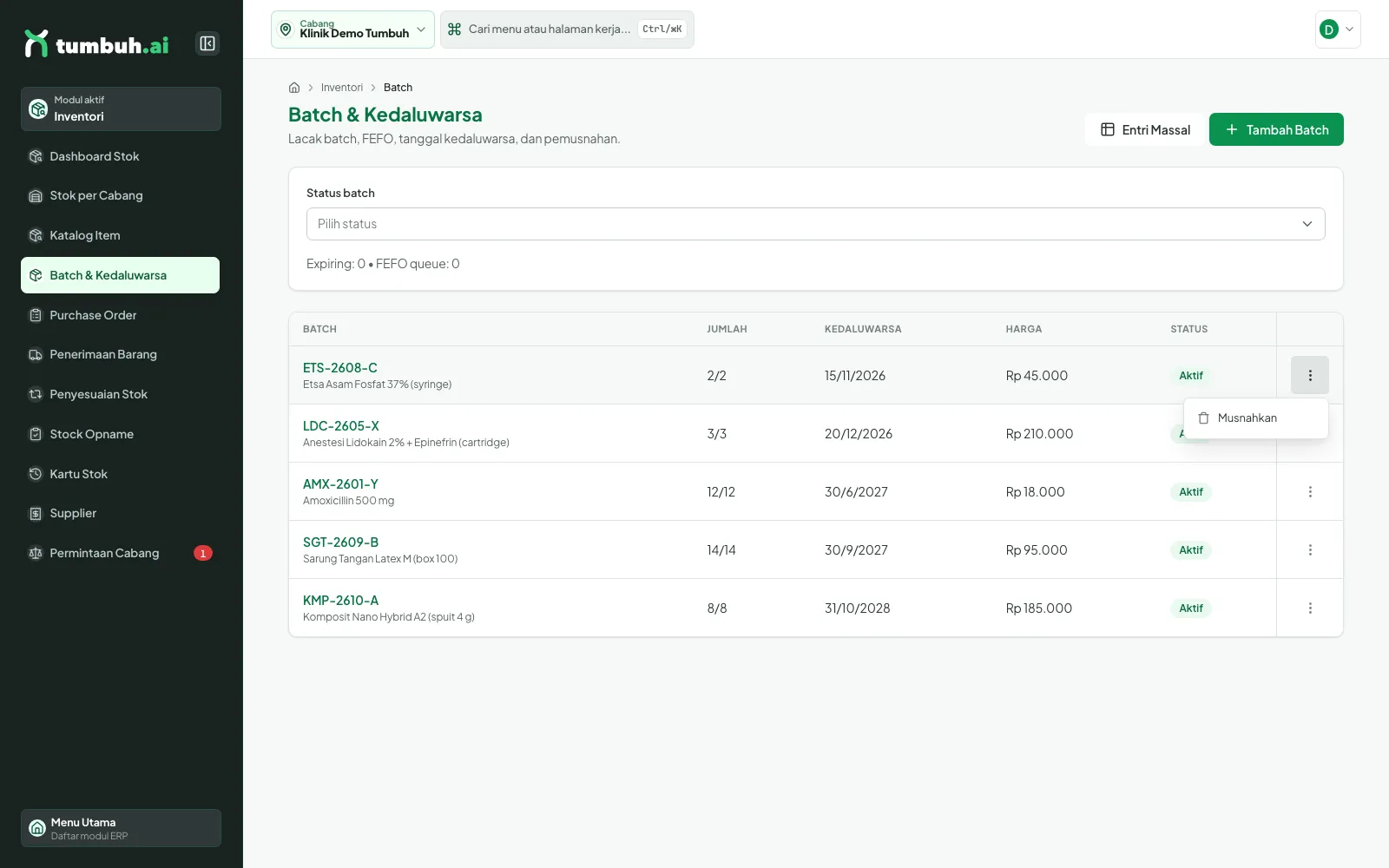Click the Aktif status badge for KMP-2610-A

[1191, 608]
